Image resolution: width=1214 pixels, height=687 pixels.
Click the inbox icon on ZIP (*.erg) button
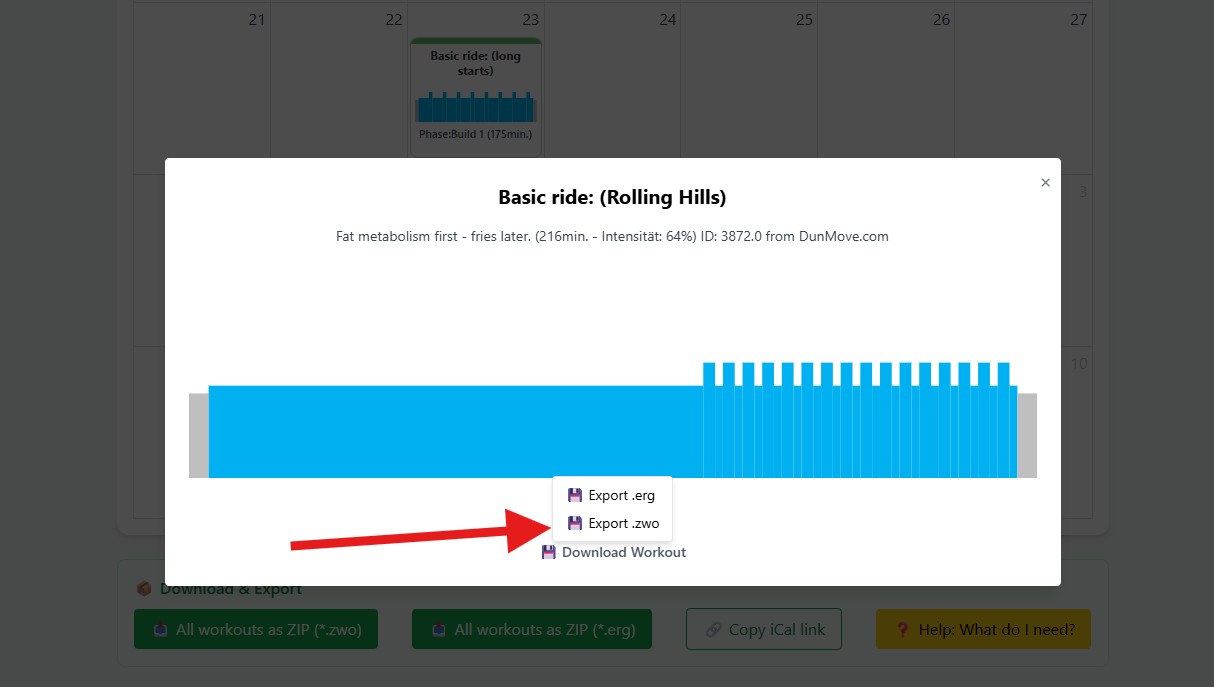[x=439, y=630]
